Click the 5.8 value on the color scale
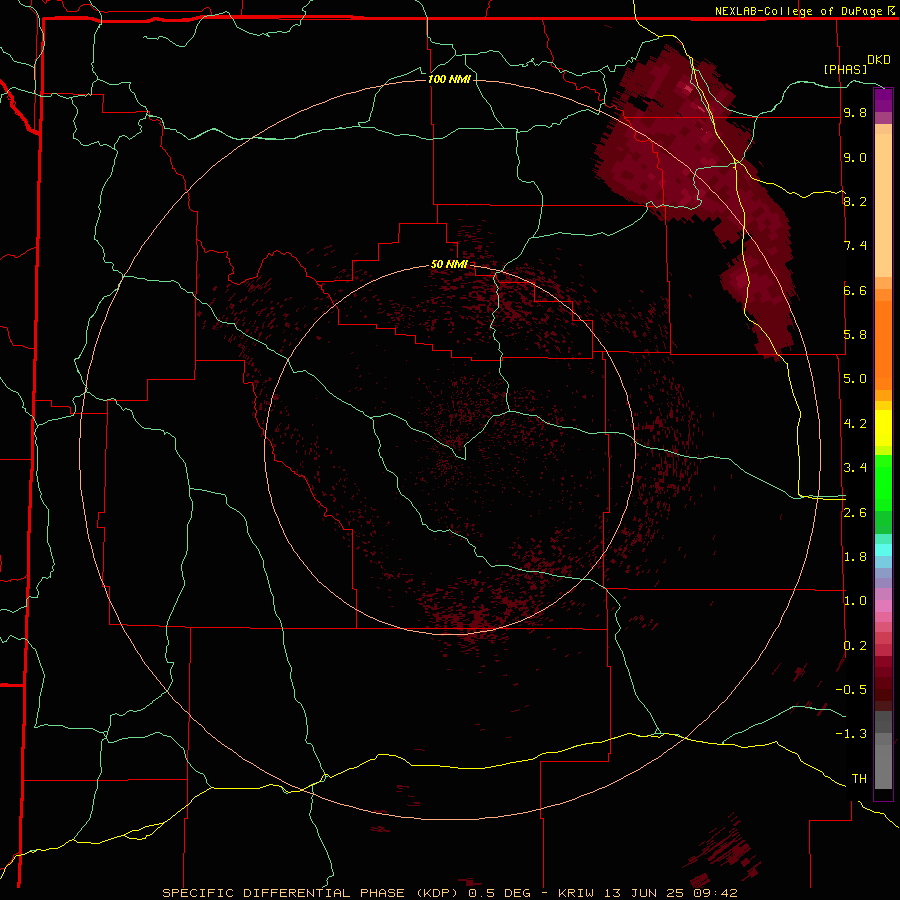The height and width of the screenshot is (900, 900). click(x=855, y=335)
